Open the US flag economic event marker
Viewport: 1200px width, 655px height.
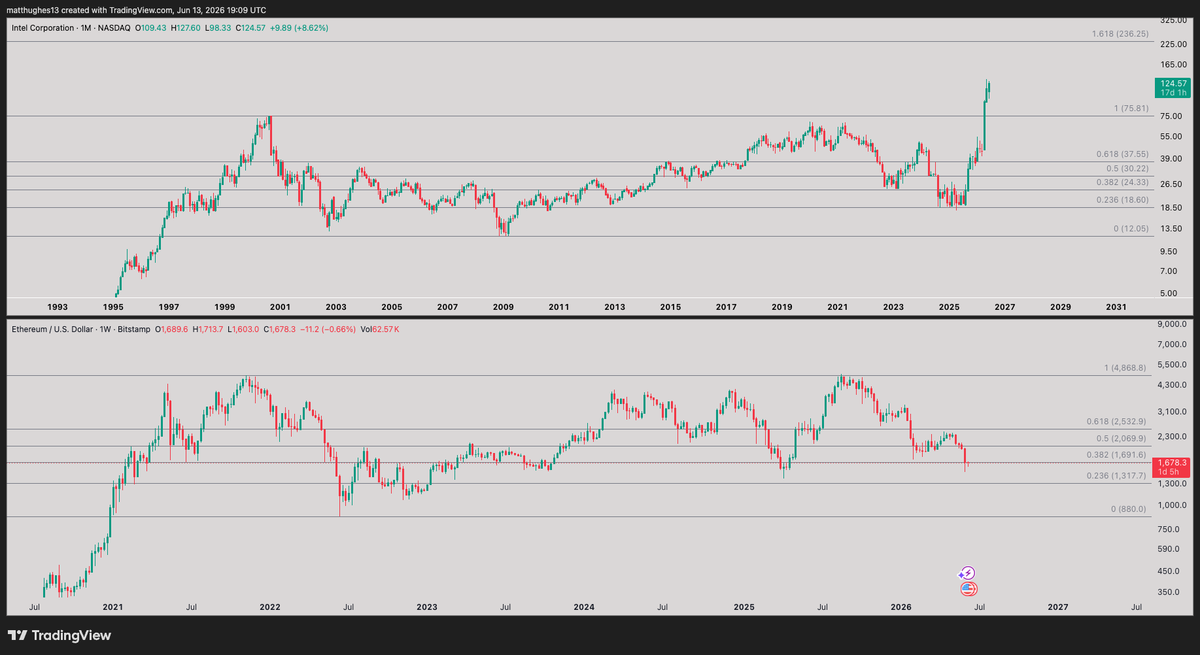click(968, 590)
